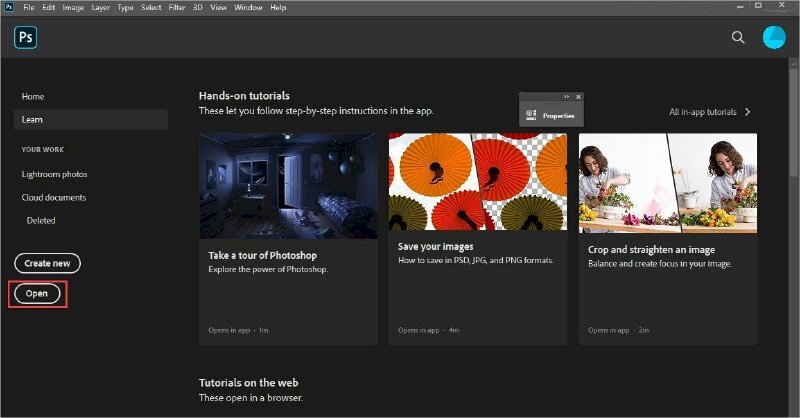Click the Open button
The width and height of the screenshot is (800, 418).
tap(37, 293)
